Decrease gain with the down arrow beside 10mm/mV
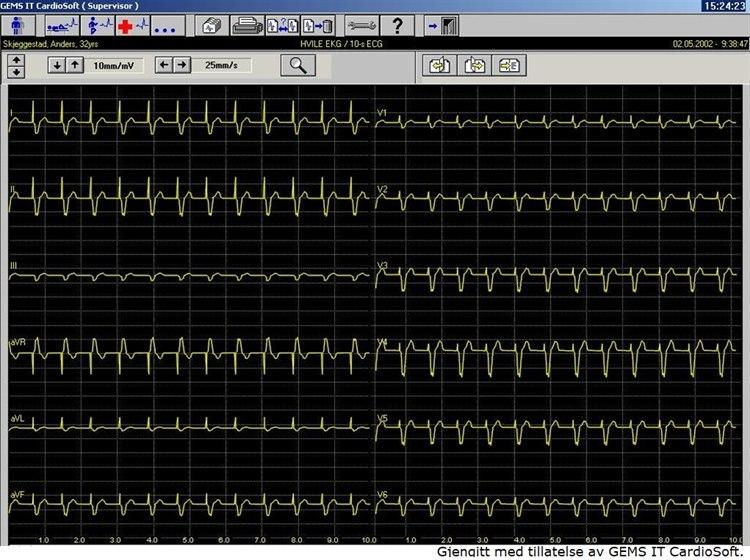The image size is (750, 560). click(x=57, y=65)
